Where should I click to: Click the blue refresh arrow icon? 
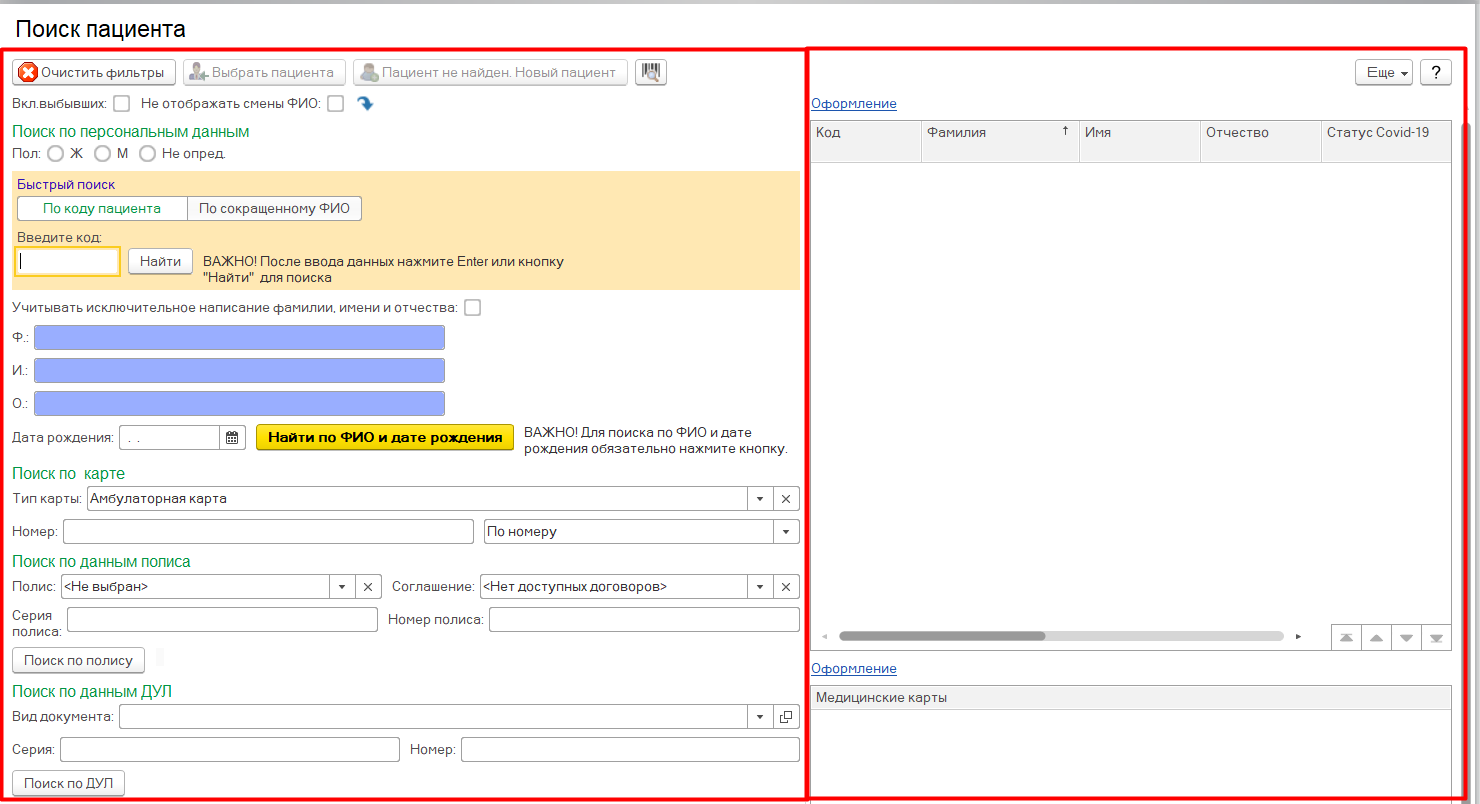[365, 103]
